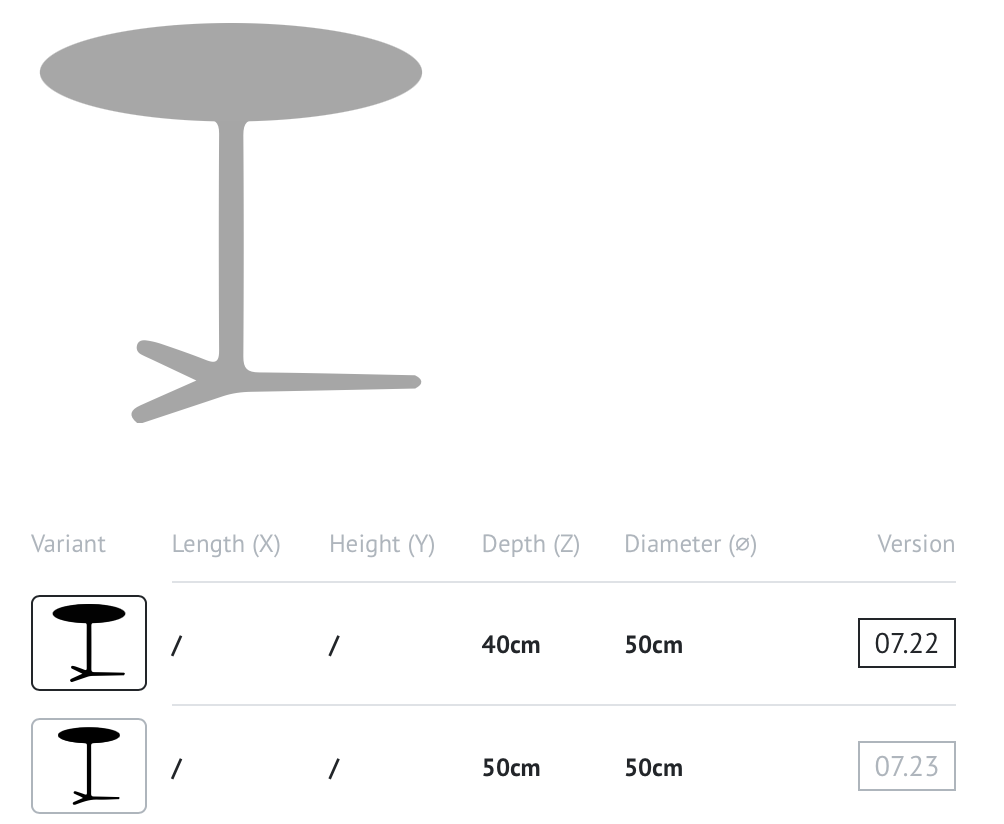The width and height of the screenshot is (1004, 824).
Task: Click the Depth (Z) column header
Action: [x=531, y=544]
